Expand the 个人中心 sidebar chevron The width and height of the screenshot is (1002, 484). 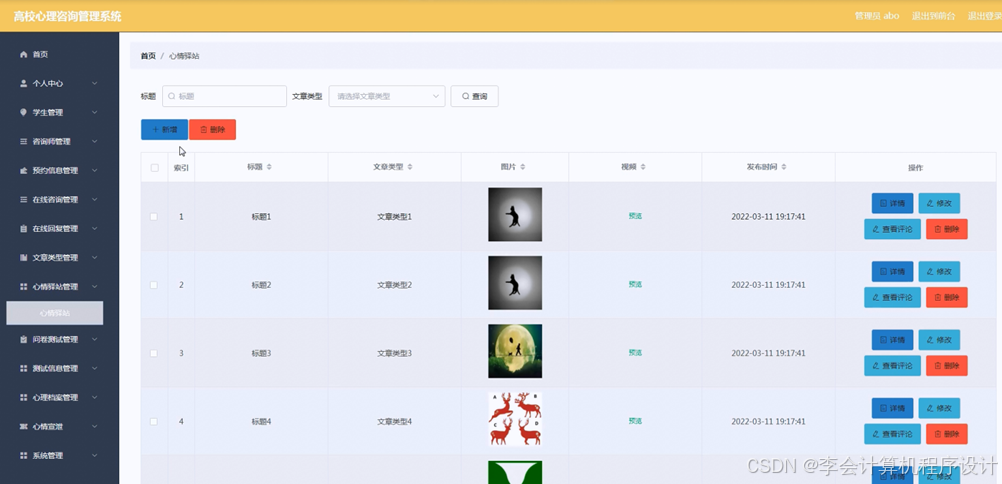pos(95,83)
